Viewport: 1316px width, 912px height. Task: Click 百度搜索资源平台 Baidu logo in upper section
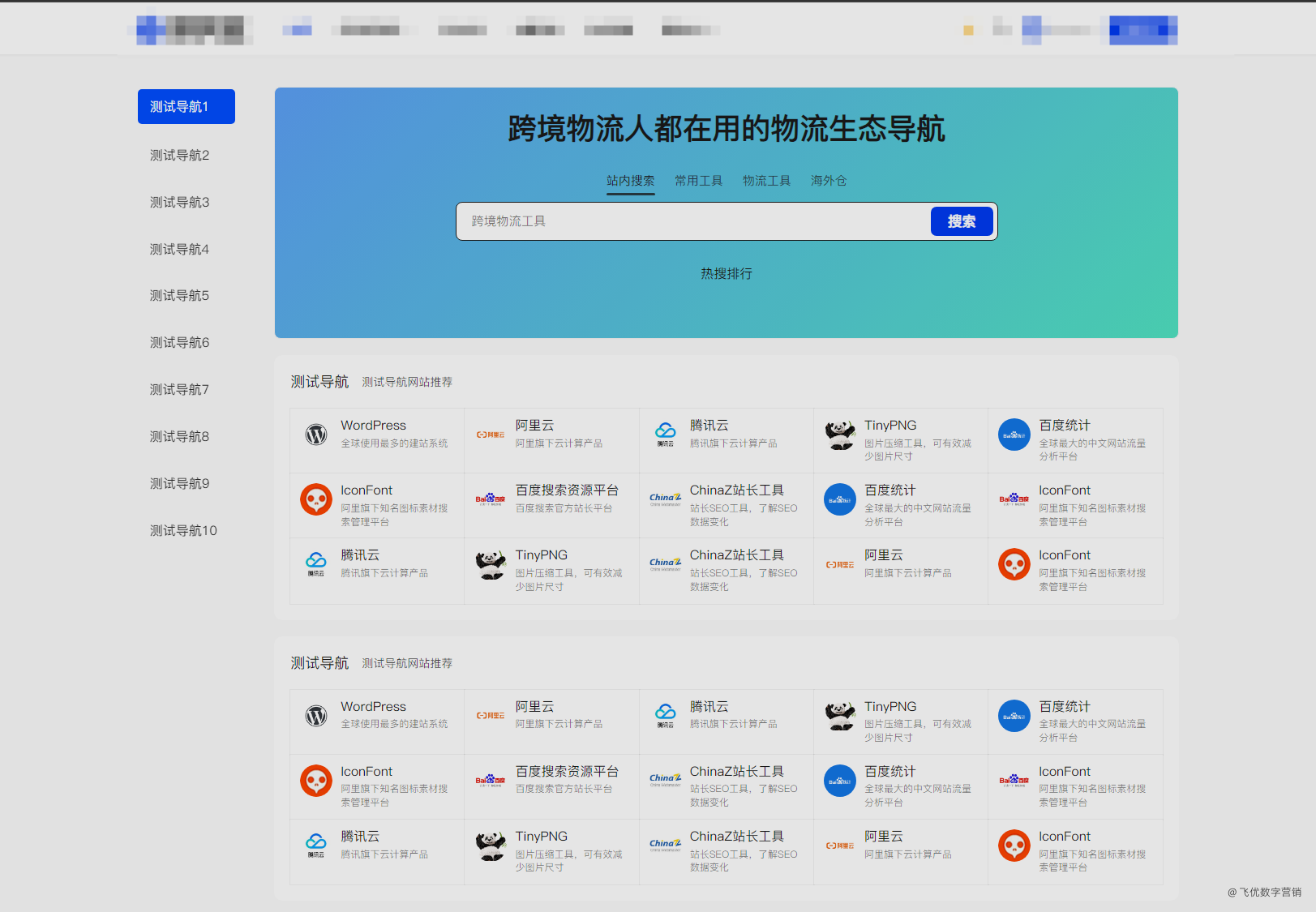[491, 499]
